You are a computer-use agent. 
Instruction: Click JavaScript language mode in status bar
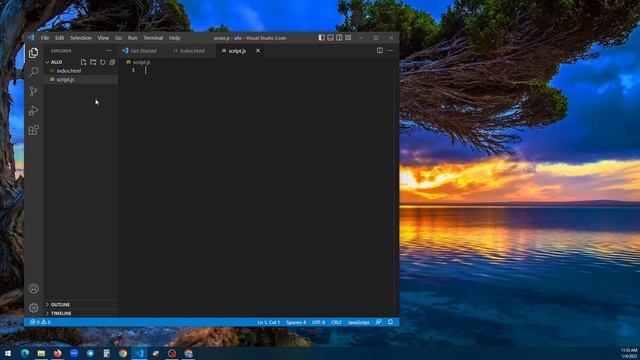click(358, 322)
